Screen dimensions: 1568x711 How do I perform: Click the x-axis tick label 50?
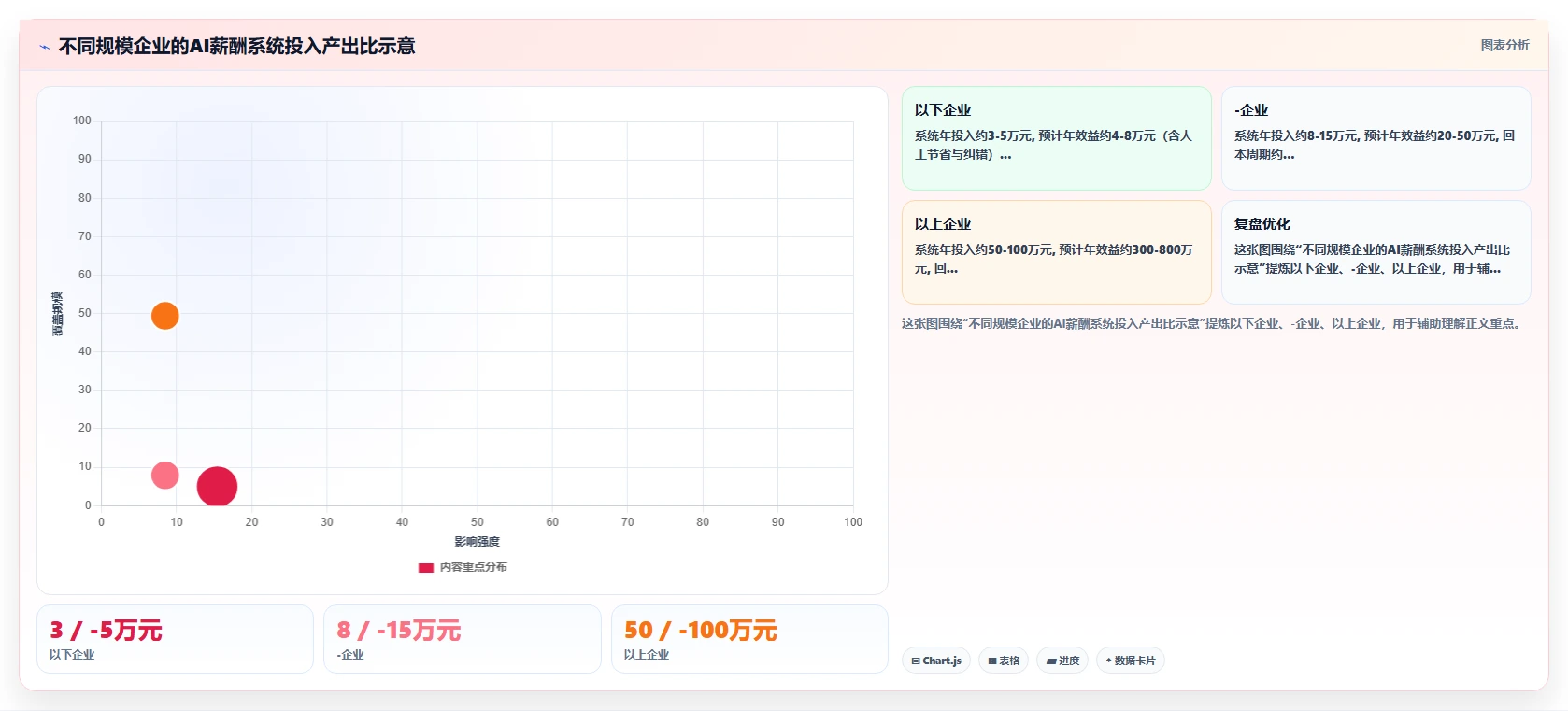point(478,522)
